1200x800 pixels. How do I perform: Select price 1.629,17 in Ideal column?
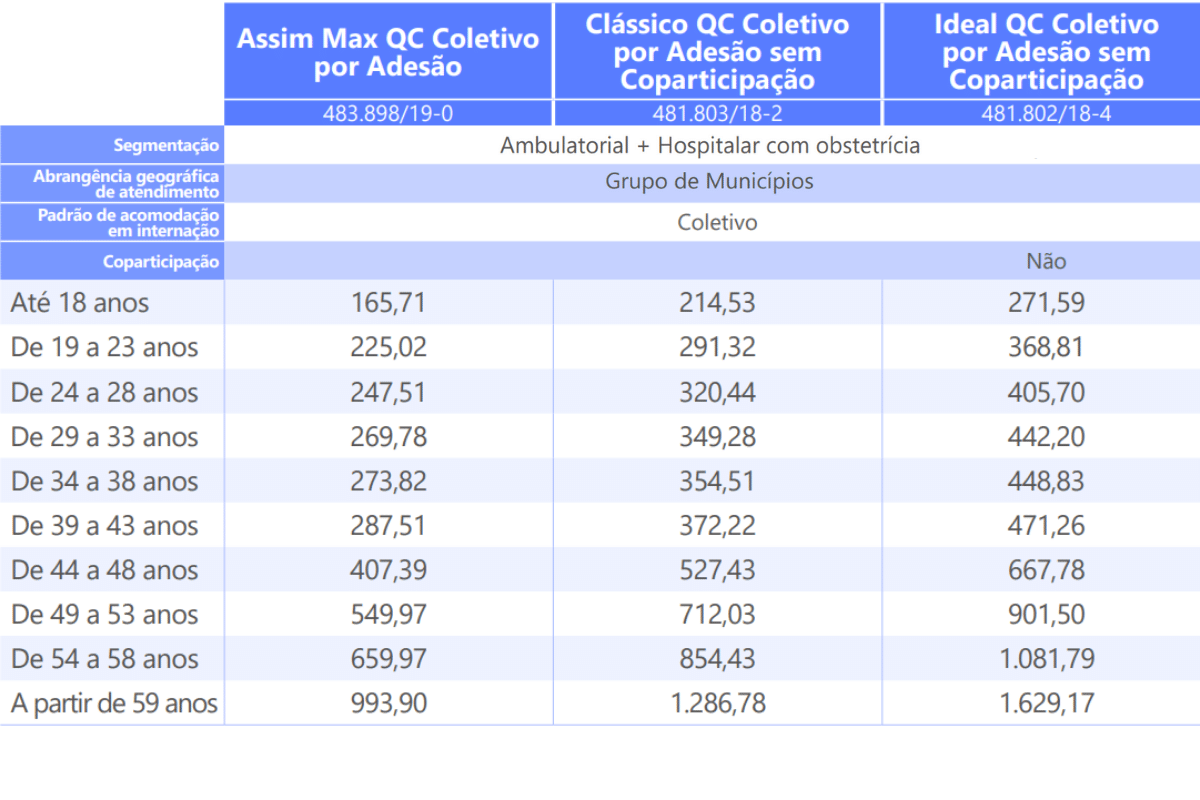[x=1045, y=703]
